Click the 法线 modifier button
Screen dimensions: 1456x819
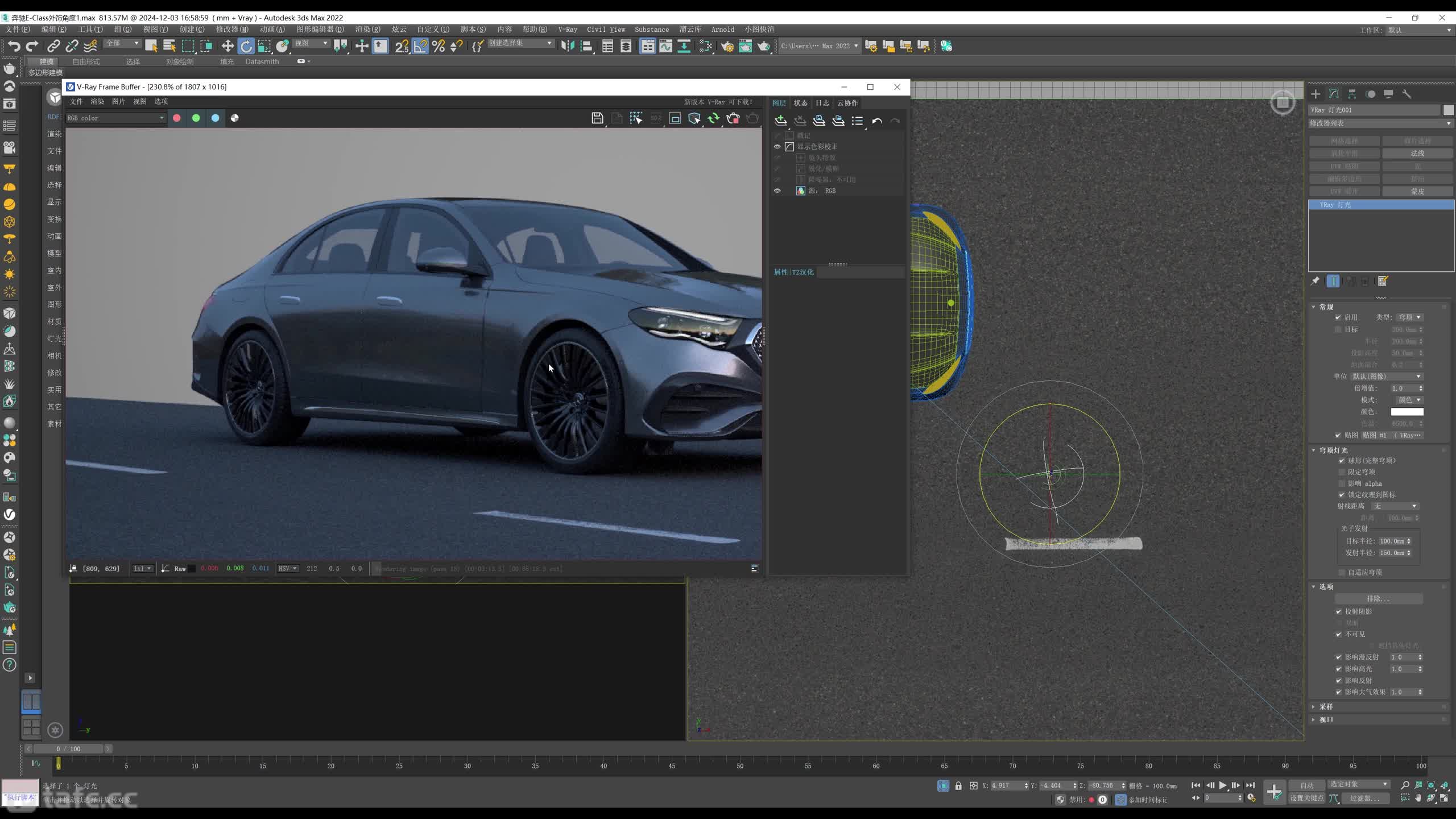(x=1417, y=154)
